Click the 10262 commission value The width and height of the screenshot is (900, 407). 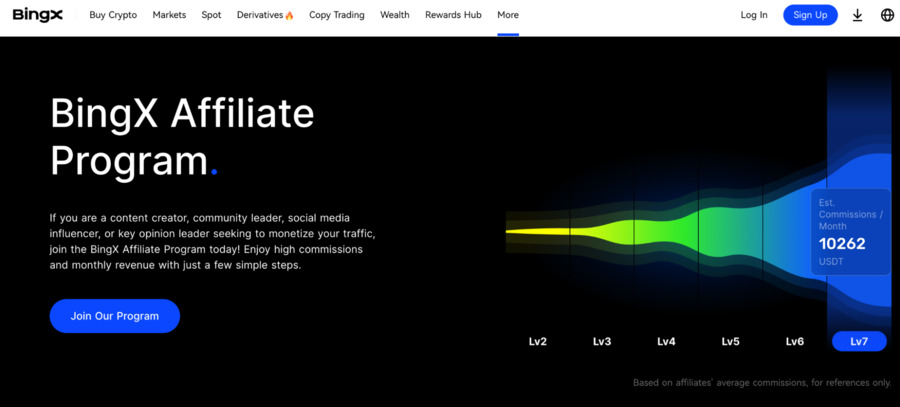(842, 244)
